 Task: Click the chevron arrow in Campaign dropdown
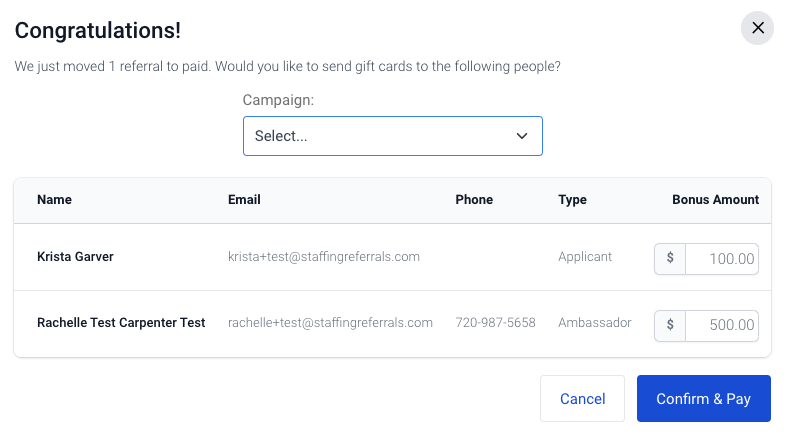point(522,136)
